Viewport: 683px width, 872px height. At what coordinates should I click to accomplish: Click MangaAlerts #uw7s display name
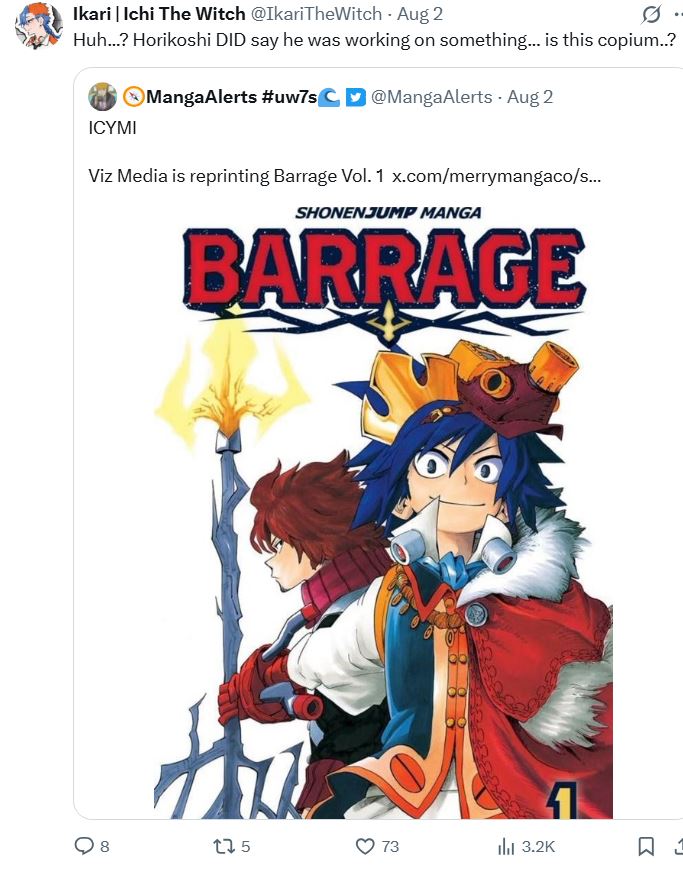pos(231,97)
